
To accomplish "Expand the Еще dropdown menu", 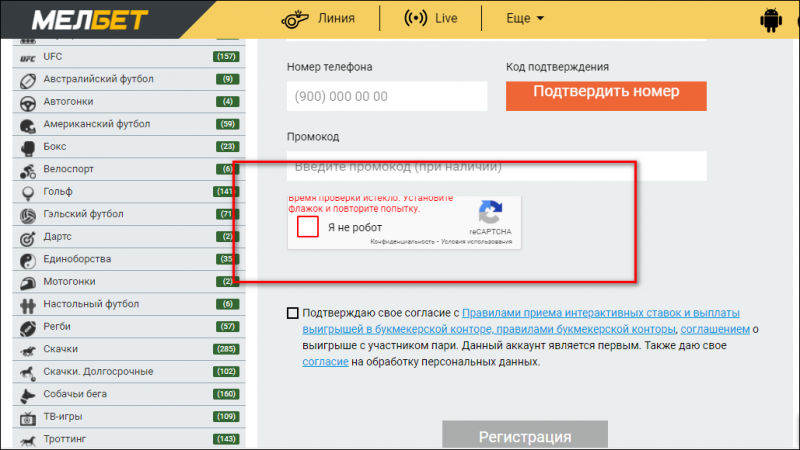I will [x=524, y=18].
